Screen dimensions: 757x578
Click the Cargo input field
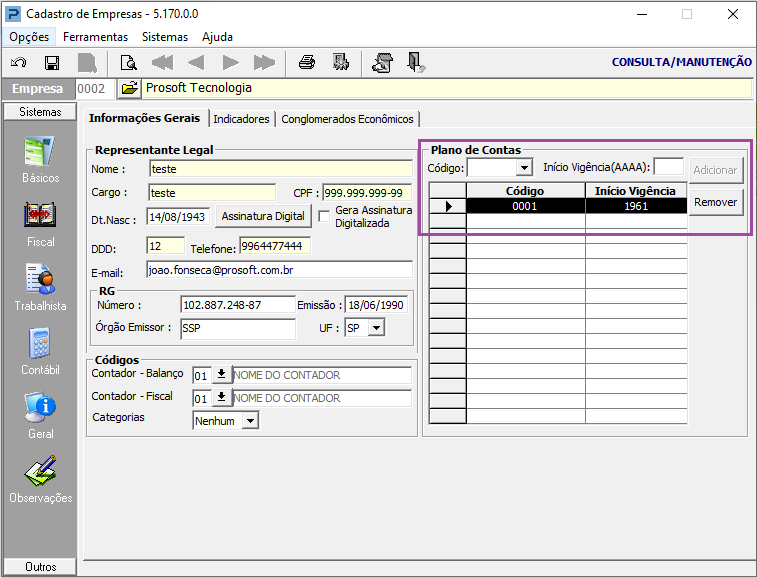click(212, 193)
